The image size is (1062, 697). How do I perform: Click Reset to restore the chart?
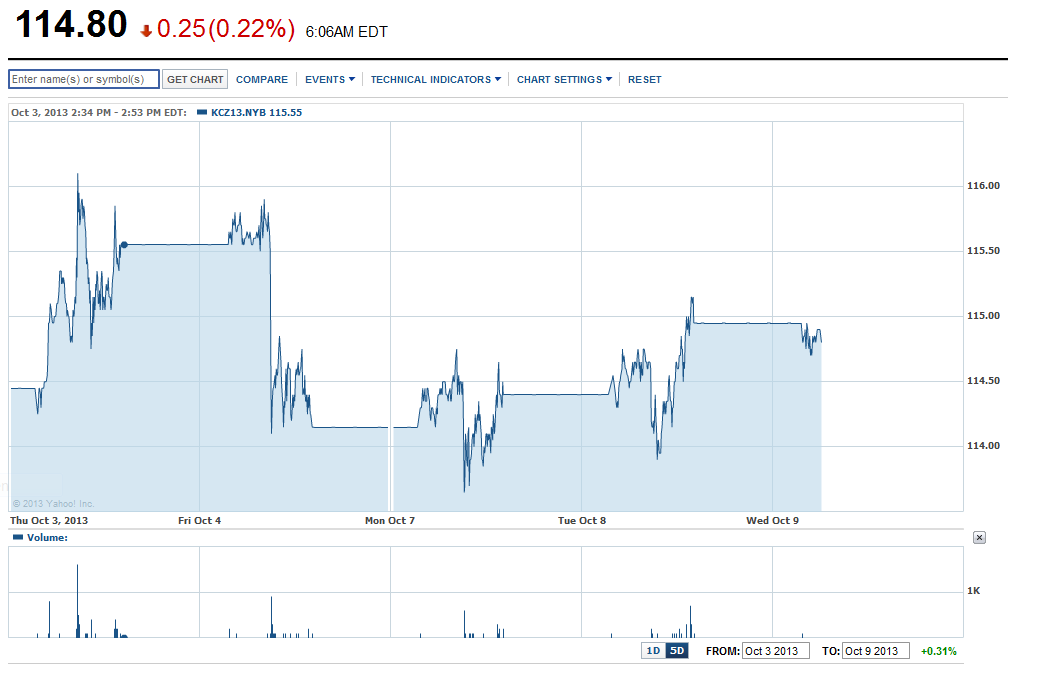[644, 80]
